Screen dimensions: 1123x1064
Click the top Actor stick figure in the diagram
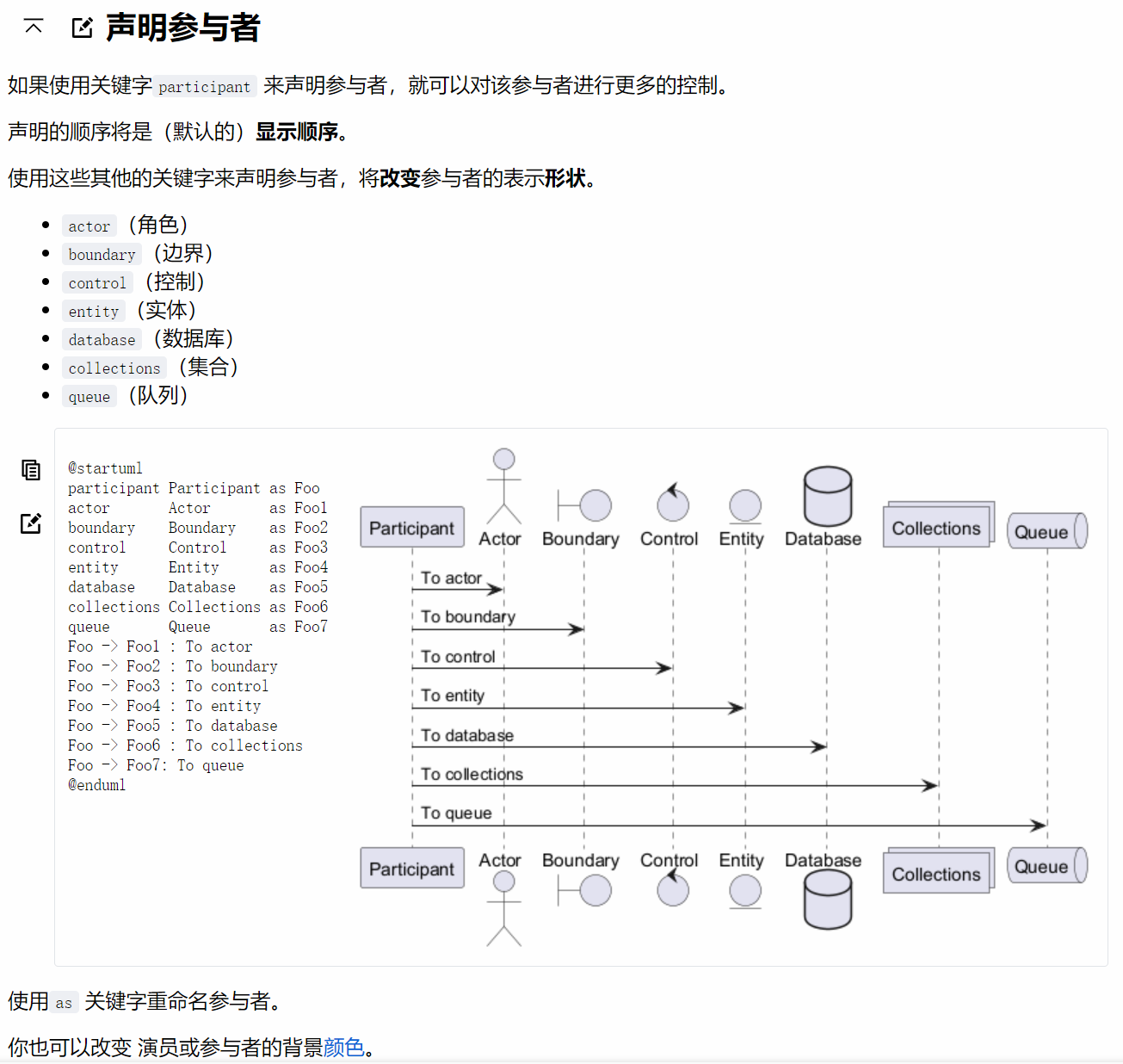(x=504, y=486)
